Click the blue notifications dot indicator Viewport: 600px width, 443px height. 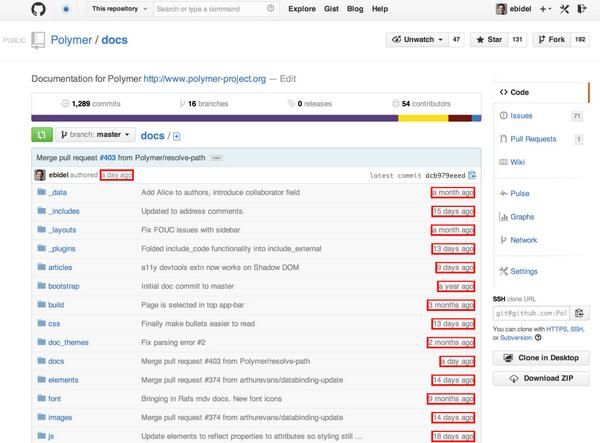66,9
